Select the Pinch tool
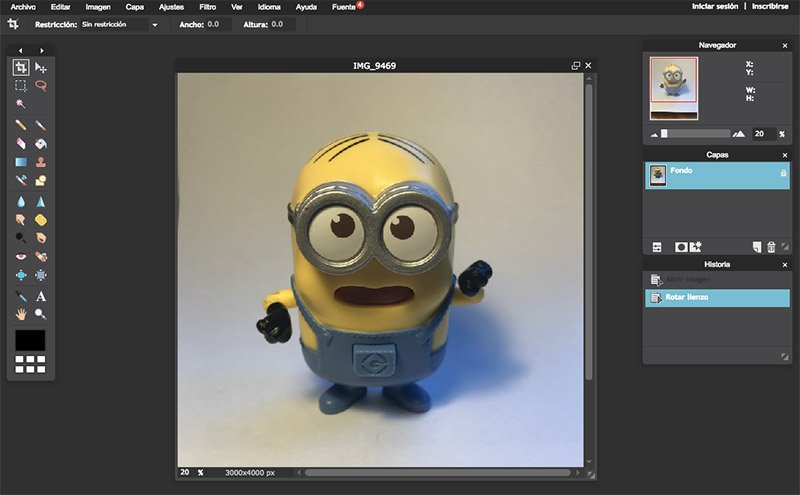The image size is (800, 495). click(41, 275)
